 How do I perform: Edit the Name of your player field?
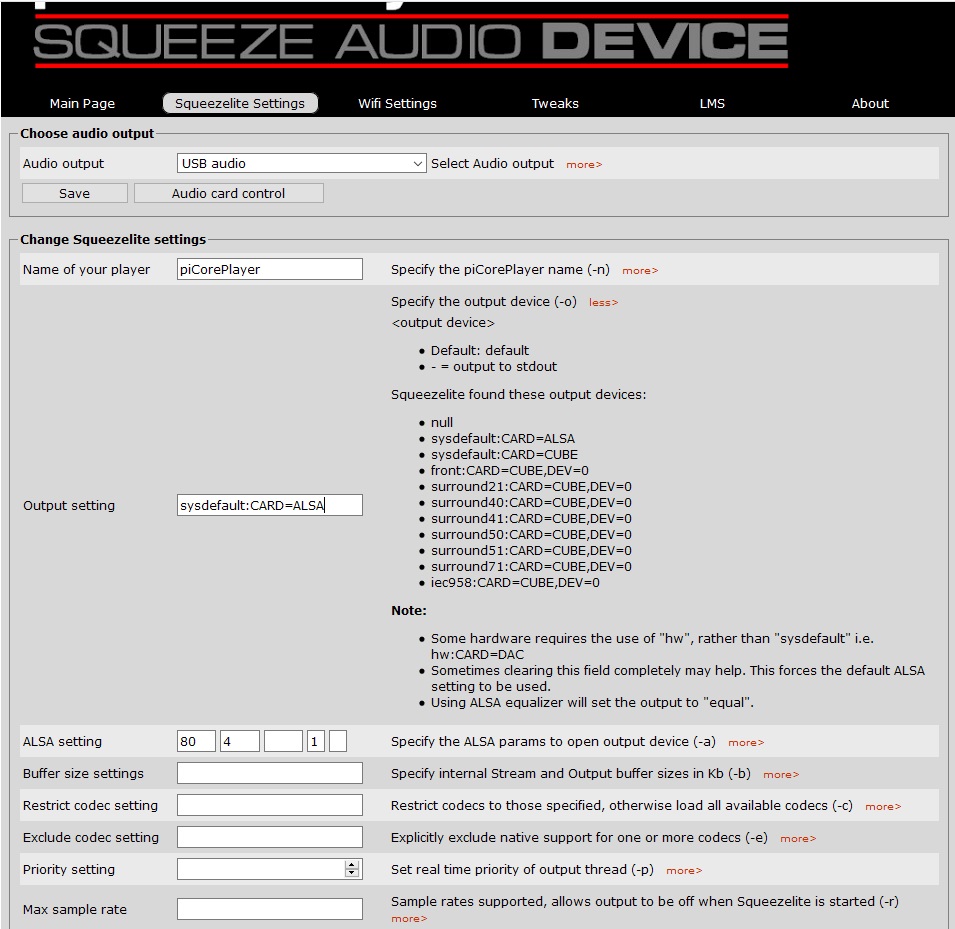coord(270,269)
